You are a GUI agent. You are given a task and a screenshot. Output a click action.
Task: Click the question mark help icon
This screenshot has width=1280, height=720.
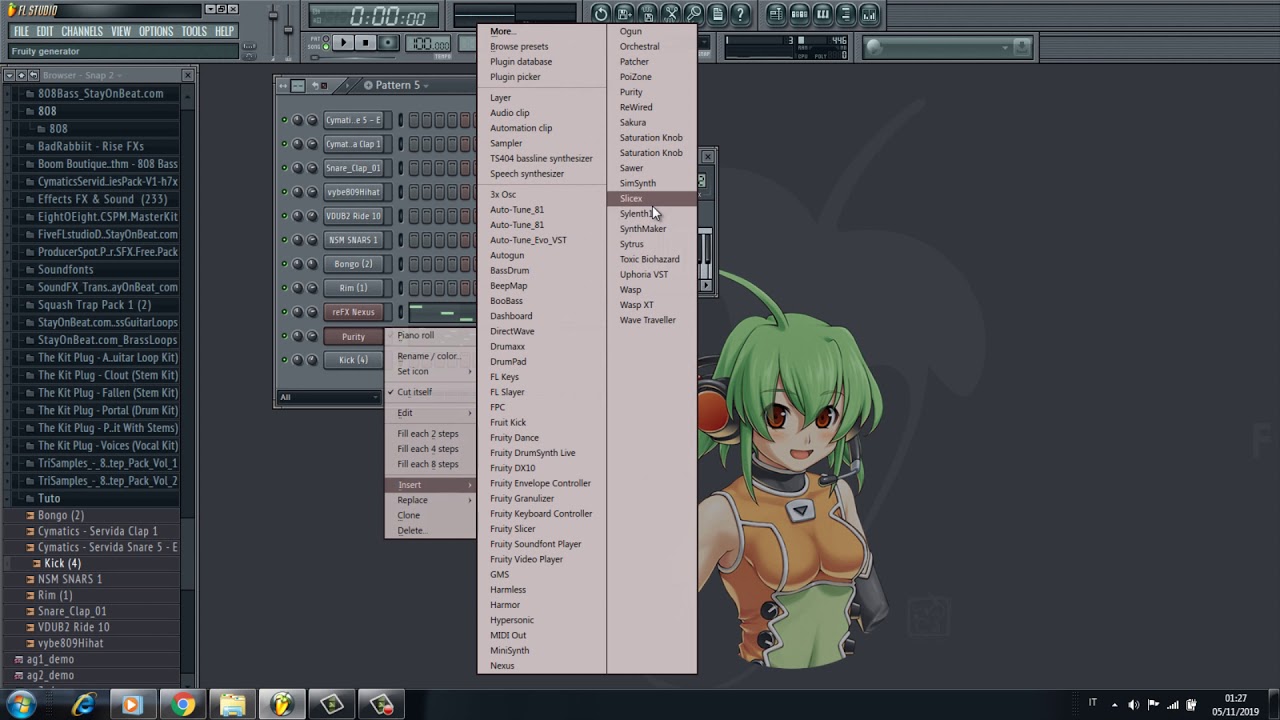click(x=740, y=14)
